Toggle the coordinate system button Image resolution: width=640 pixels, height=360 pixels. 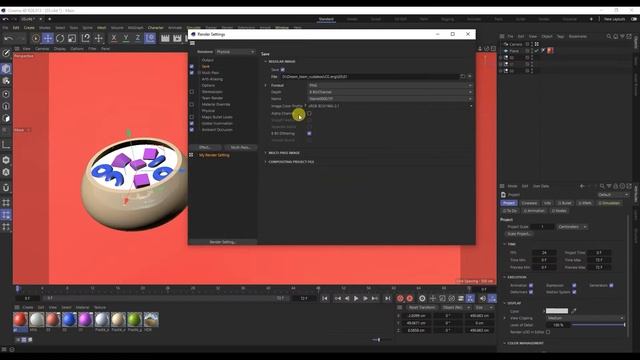tap(150, 38)
